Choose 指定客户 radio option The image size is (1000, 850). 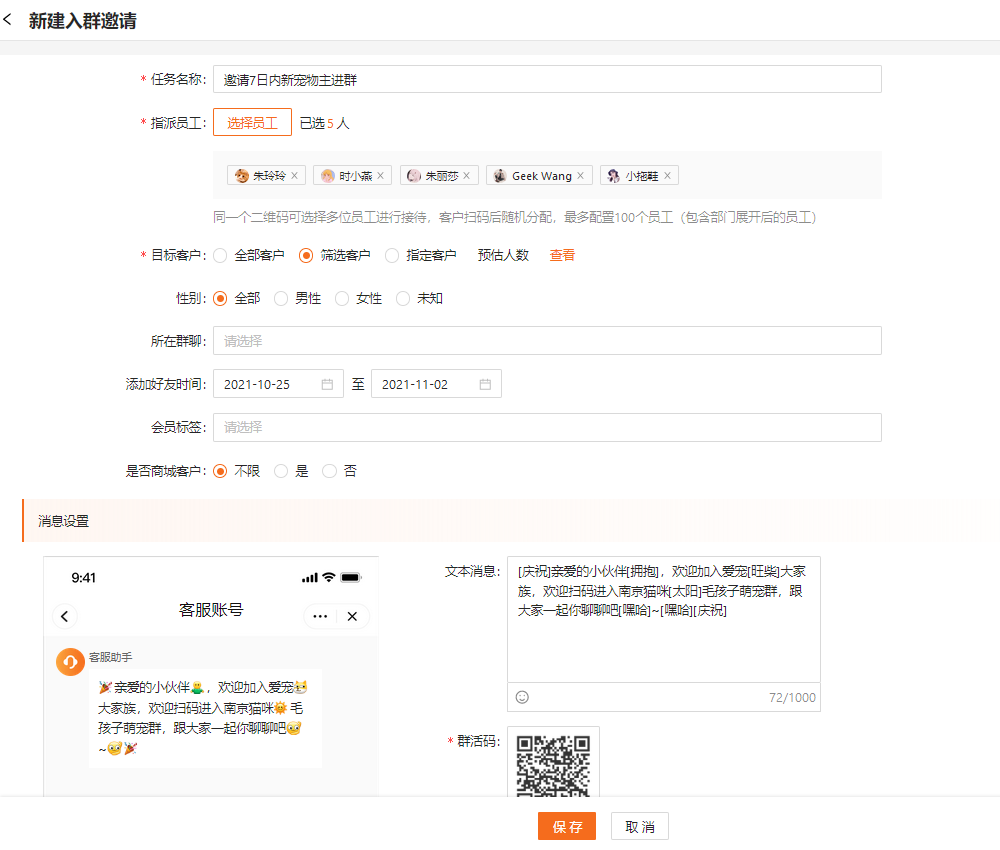393,255
